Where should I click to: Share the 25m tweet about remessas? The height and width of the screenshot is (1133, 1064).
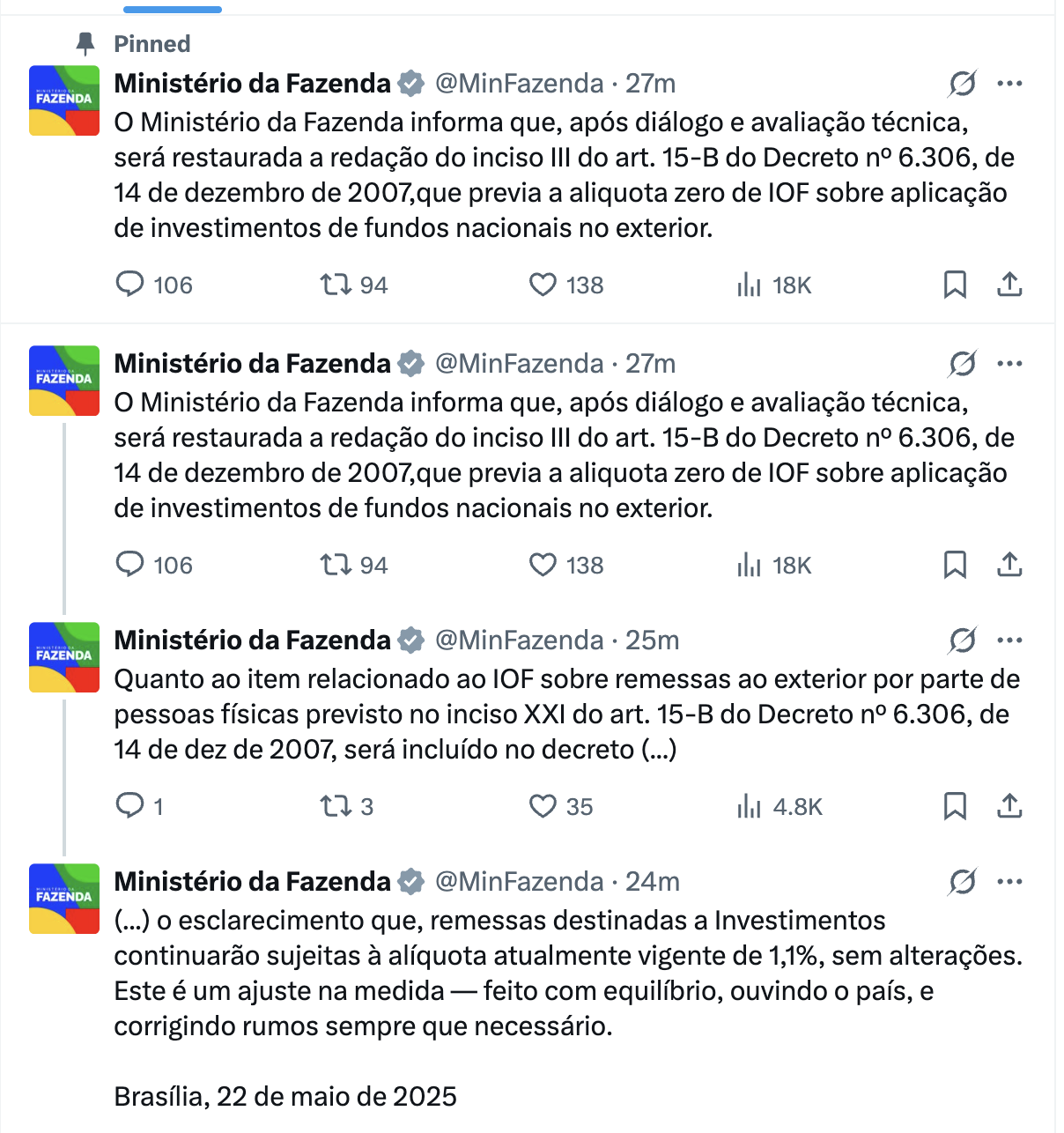[1009, 806]
